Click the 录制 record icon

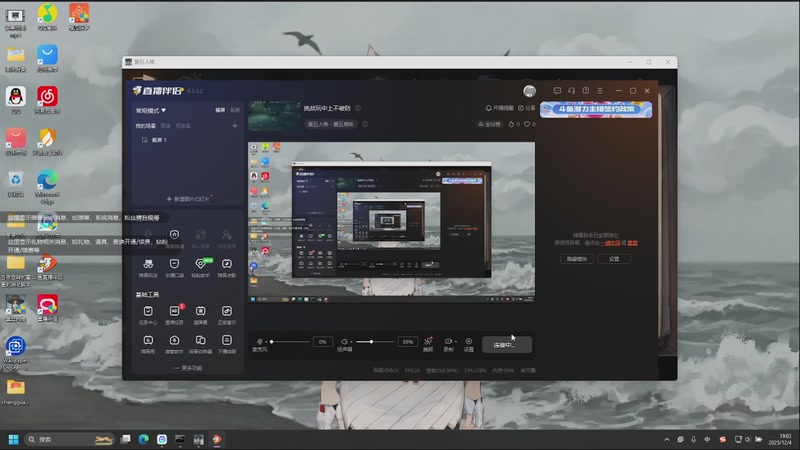[447, 341]
